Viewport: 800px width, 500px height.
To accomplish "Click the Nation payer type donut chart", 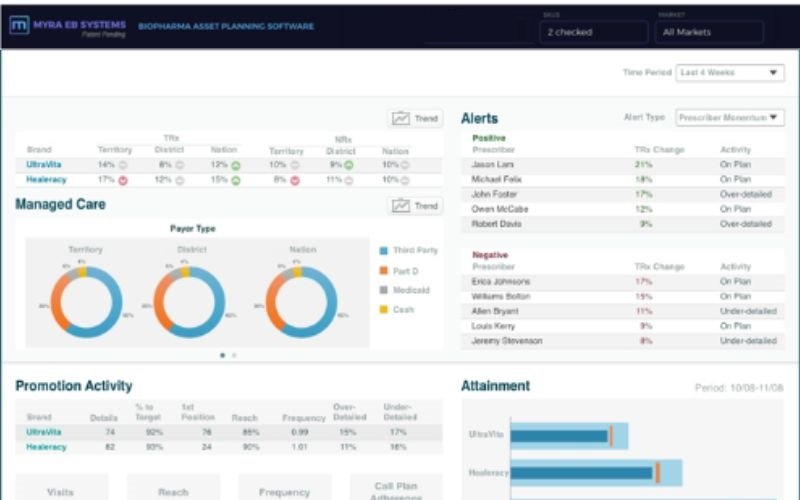I will pos(302,302).
